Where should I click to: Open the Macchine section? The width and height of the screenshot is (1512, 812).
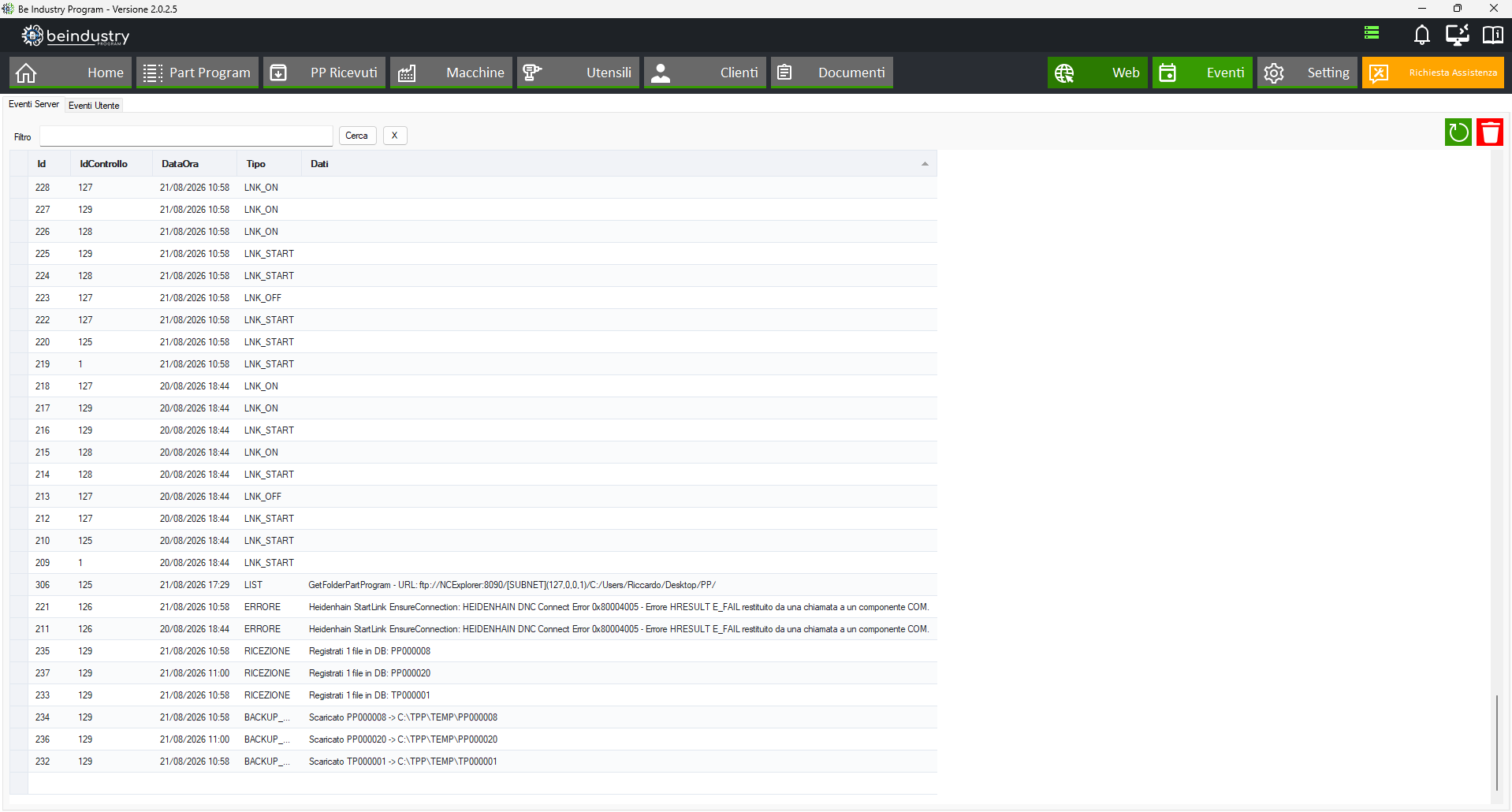(451, 73)
